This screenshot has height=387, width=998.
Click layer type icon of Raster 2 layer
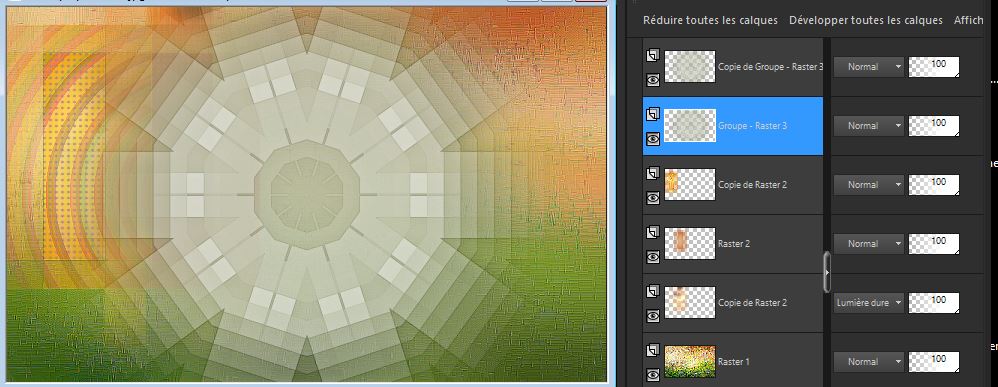(652, 233)
